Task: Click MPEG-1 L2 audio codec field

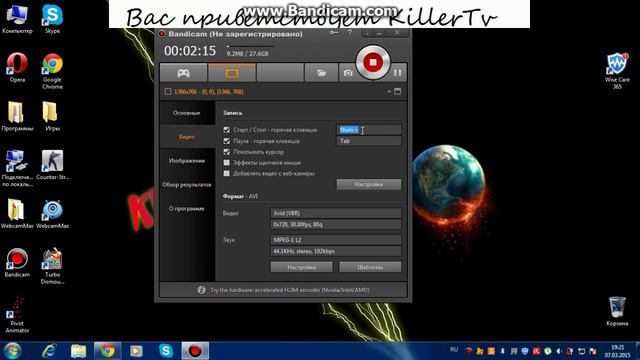Action: click(x=336, y=240)
